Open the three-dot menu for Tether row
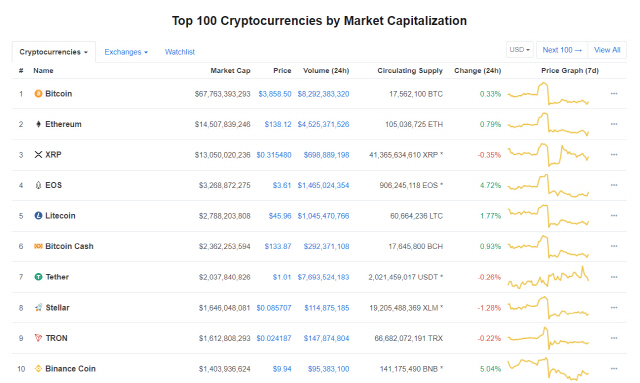 click(x=614, y=277)
